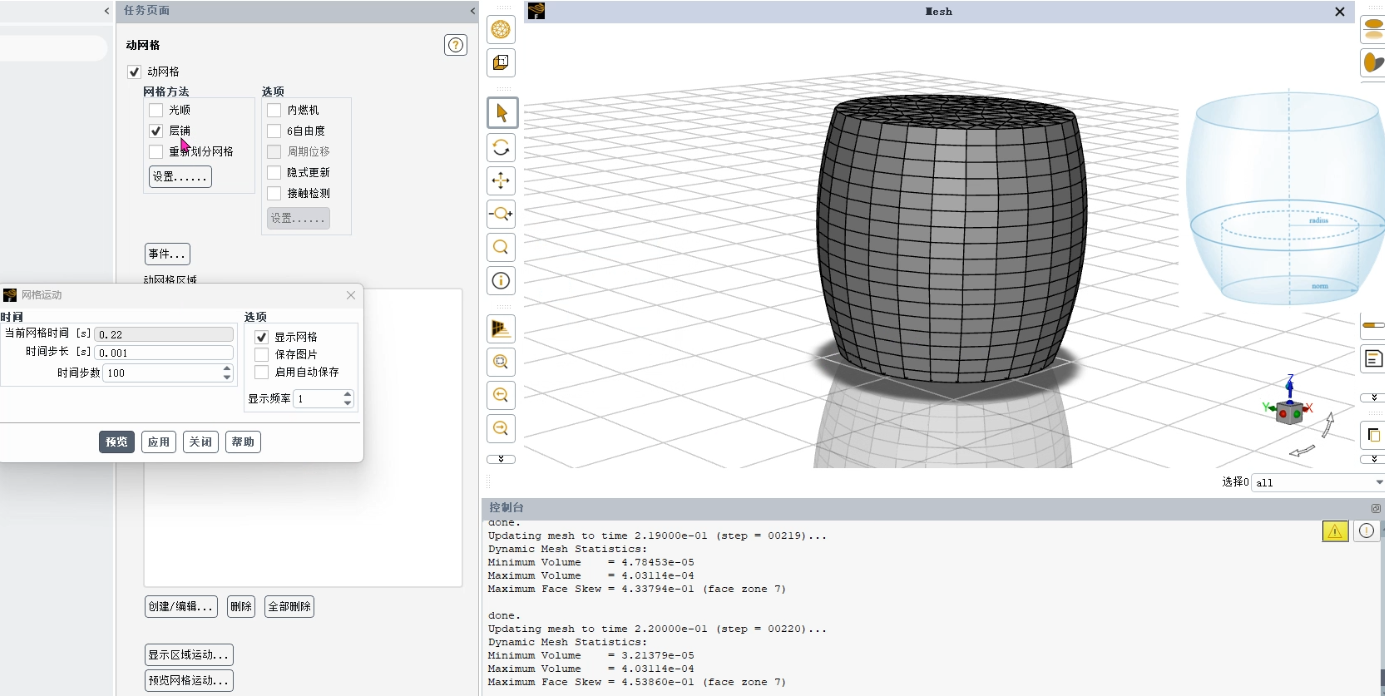Select the zoom in/out tool
Screen dimensions: 1385x696
pos(502,213)
